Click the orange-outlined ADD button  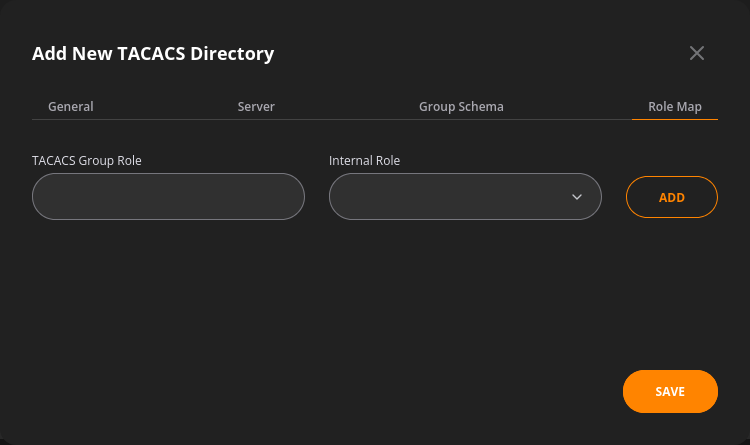click(x=672, y=197)
